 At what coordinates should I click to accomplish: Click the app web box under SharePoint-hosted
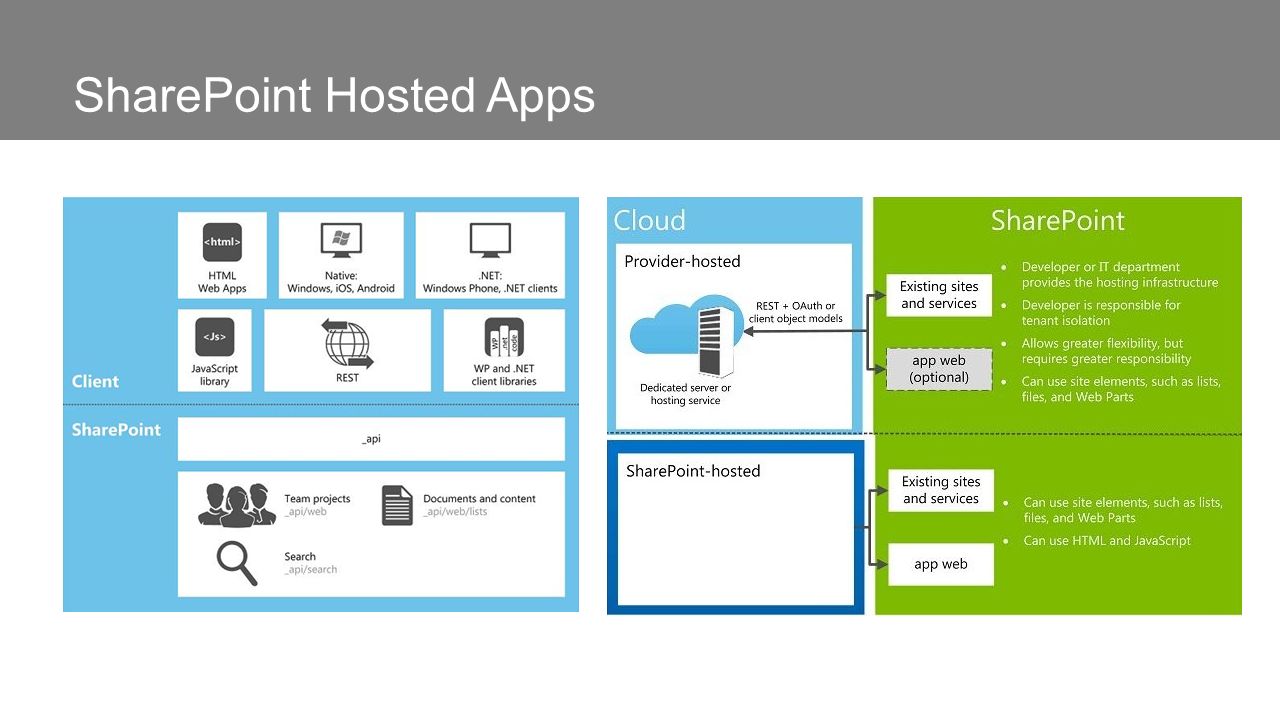pyautogui.click(x=941, y=564)
